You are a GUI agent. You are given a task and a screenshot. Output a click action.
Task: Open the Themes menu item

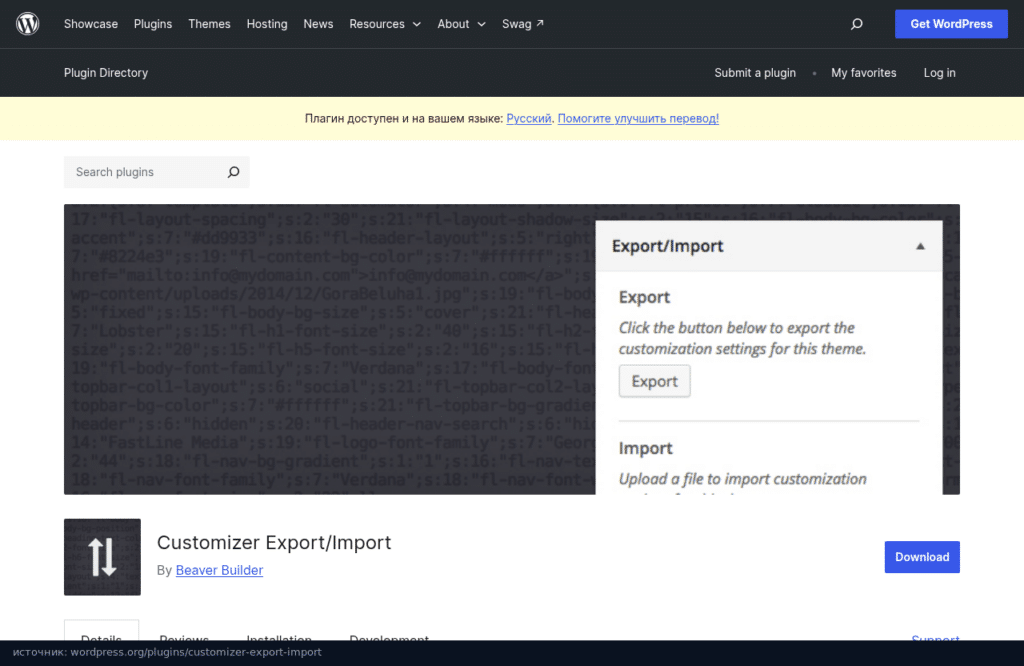(209, 24)
